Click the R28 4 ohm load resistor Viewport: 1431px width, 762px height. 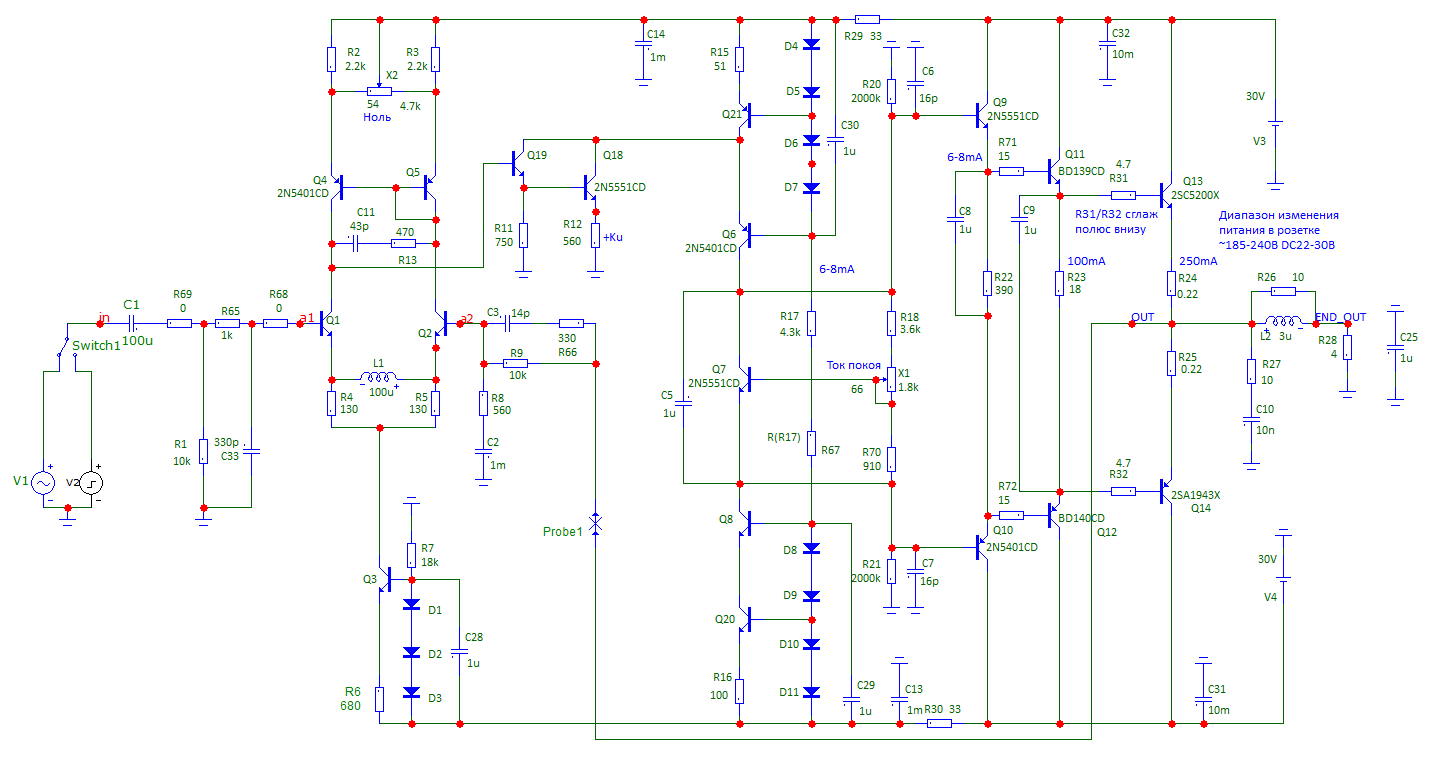pos(1347,347)
